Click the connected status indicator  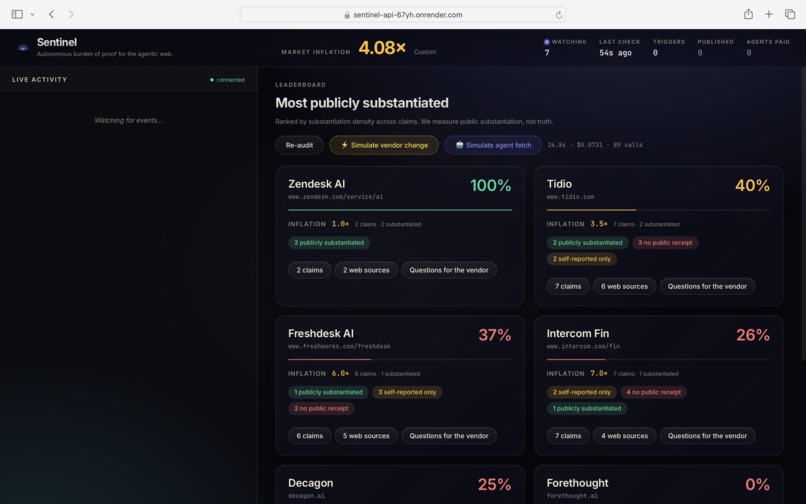(x=227, y=80)
